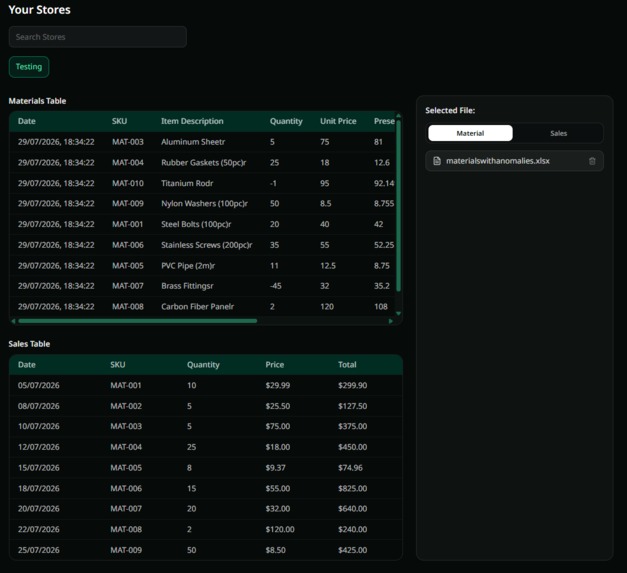This screenshot has height=573, width=627.
Task: Click the $74.96 total in Sales Table
Action: [x=350, y=468]
